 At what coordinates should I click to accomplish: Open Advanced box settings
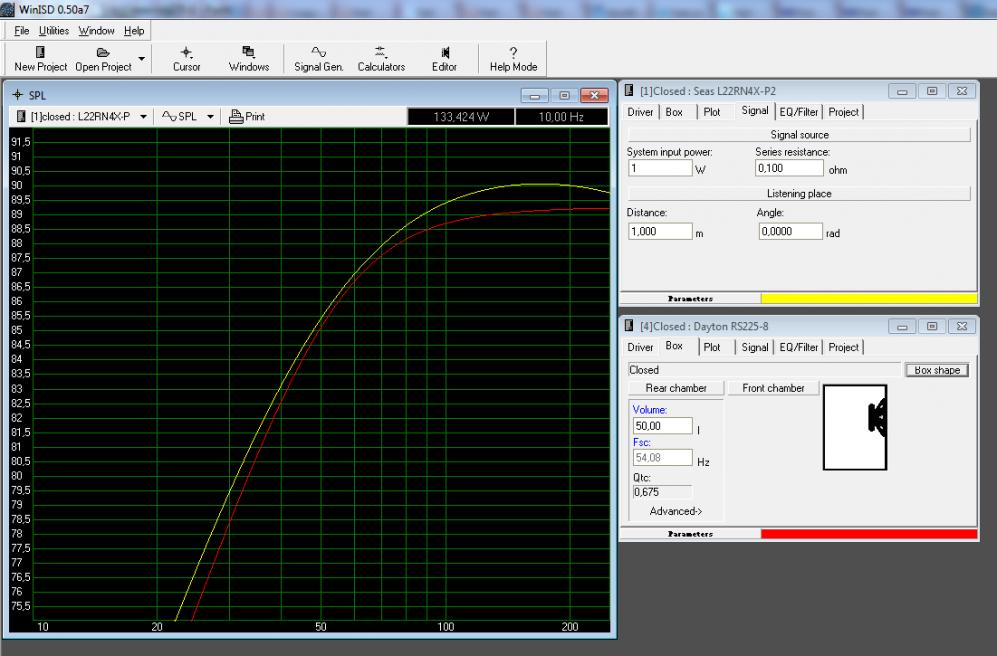[676, 511]
